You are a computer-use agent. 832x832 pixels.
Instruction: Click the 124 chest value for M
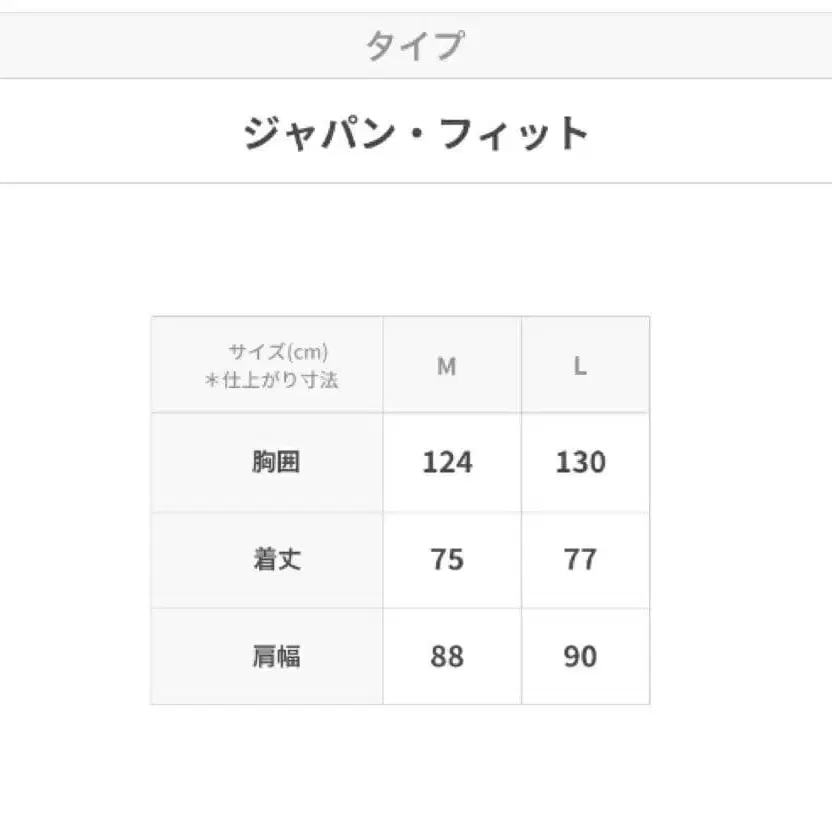[x=447, y=462]
